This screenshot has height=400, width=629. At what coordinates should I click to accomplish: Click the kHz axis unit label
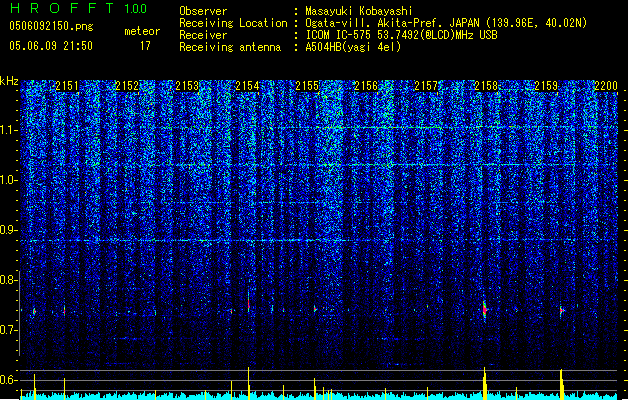pos(9,81)
